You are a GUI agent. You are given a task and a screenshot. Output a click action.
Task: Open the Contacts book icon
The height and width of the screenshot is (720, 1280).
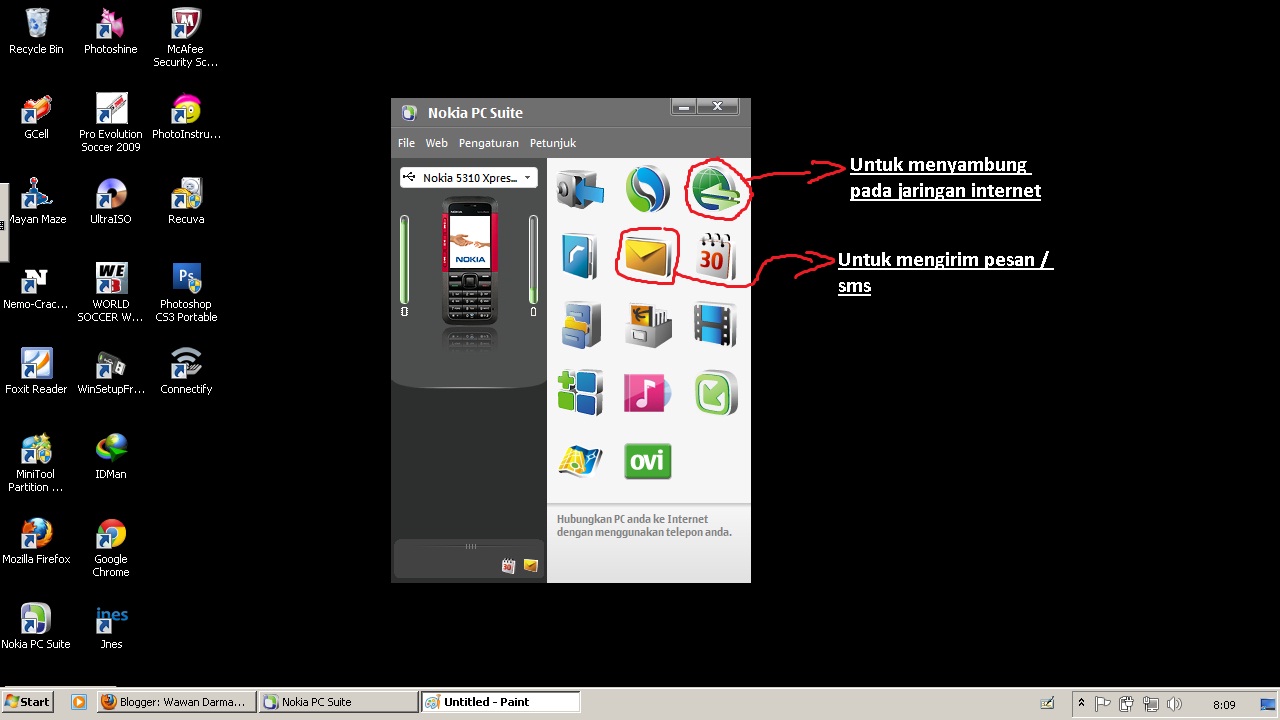tap(580, 256)
